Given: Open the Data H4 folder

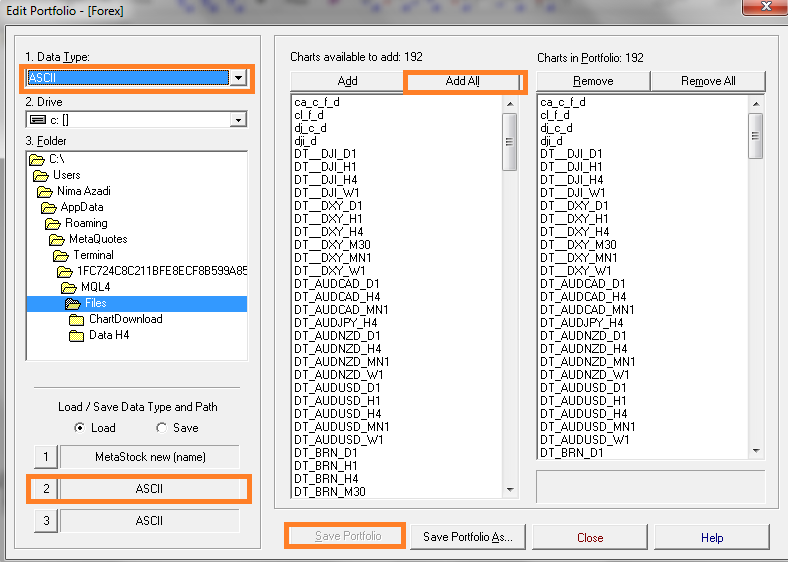Looking at the screenshot, I should click(x=100, y=335).
